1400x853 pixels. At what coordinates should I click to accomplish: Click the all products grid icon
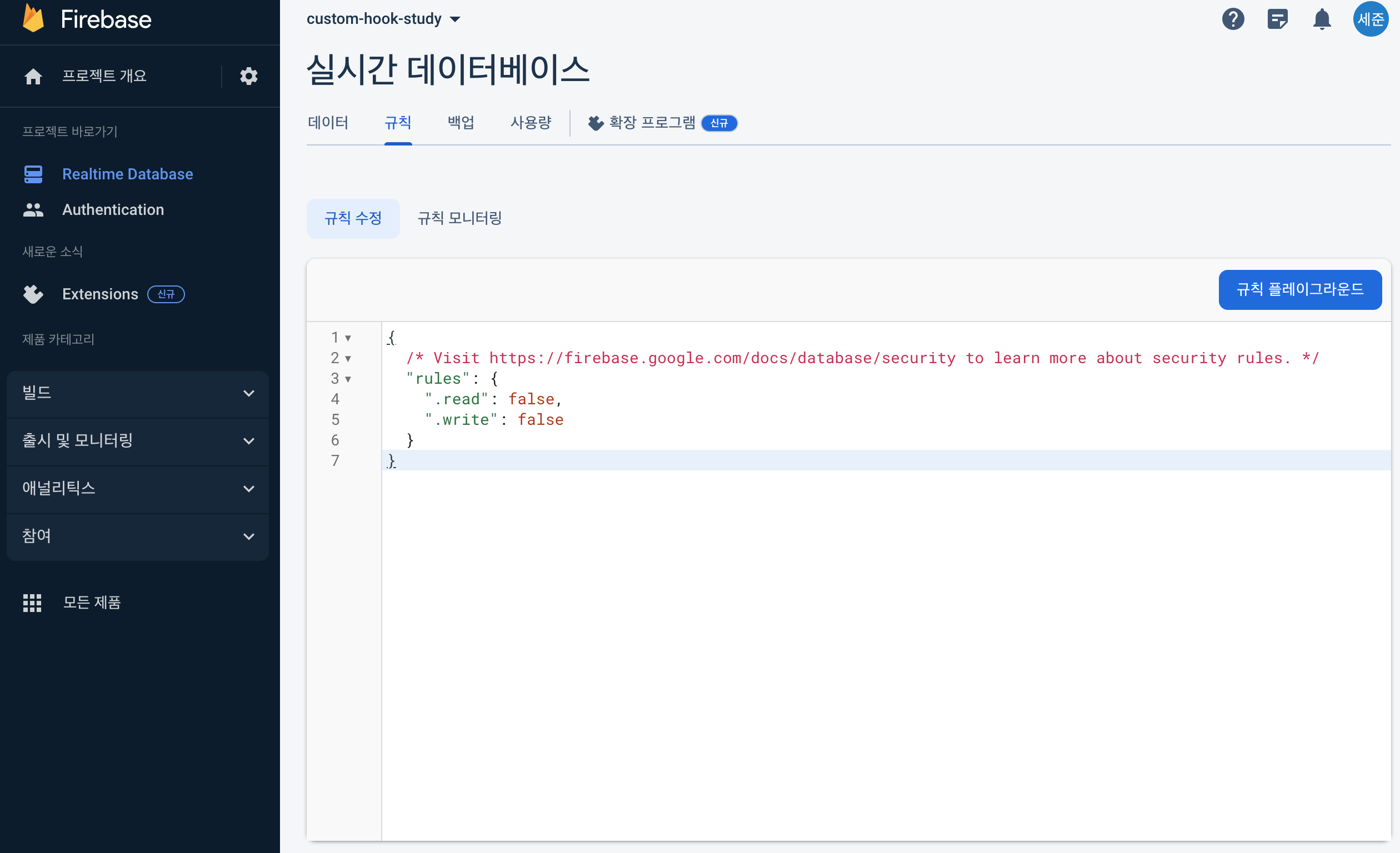pos(32,603)
